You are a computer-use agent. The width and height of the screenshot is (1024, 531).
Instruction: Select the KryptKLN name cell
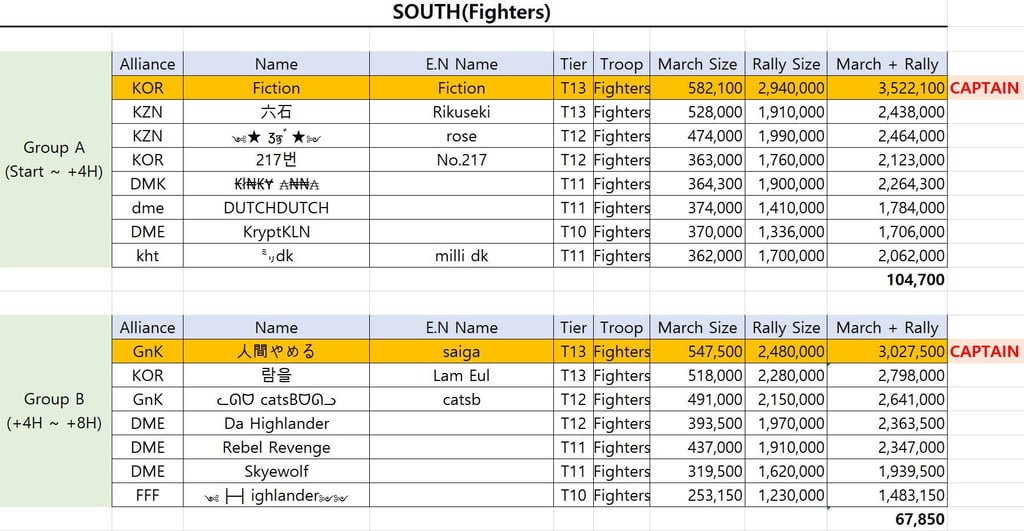point(276,232)
